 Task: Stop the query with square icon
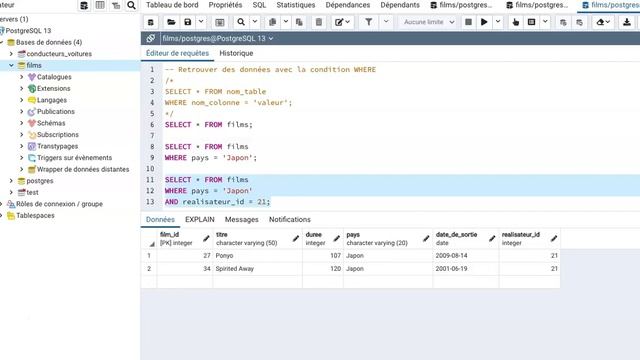469,22
